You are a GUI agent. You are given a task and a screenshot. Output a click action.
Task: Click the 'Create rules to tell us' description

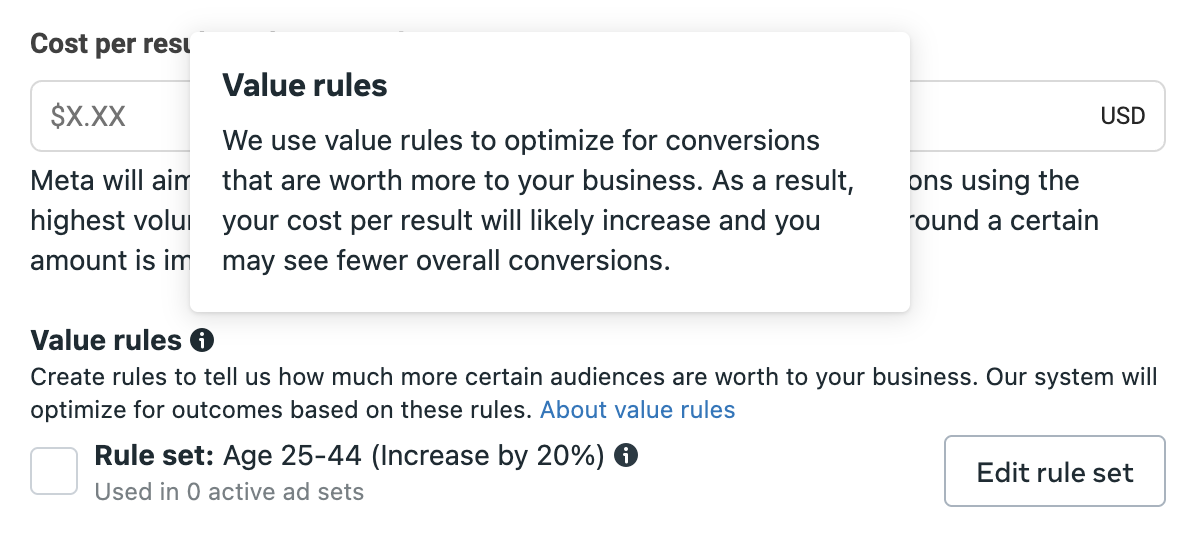point(593,393)
